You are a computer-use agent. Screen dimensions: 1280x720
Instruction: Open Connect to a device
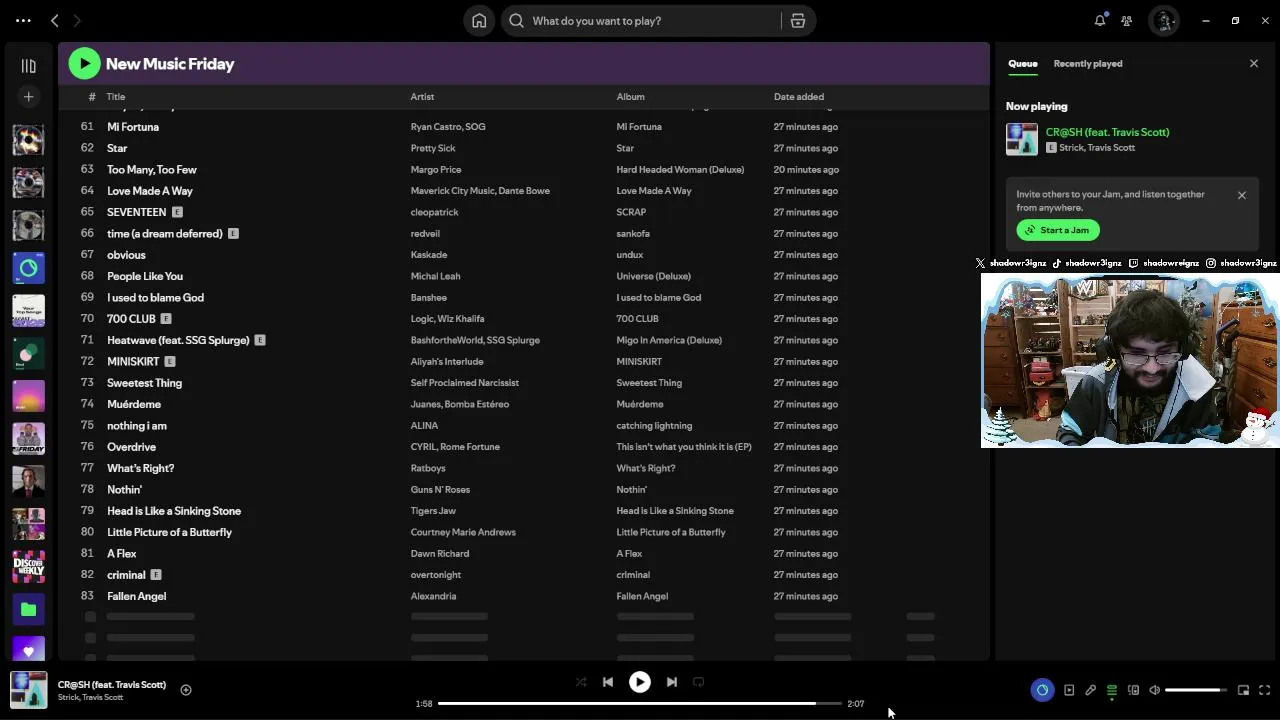tap(1133, 690)
